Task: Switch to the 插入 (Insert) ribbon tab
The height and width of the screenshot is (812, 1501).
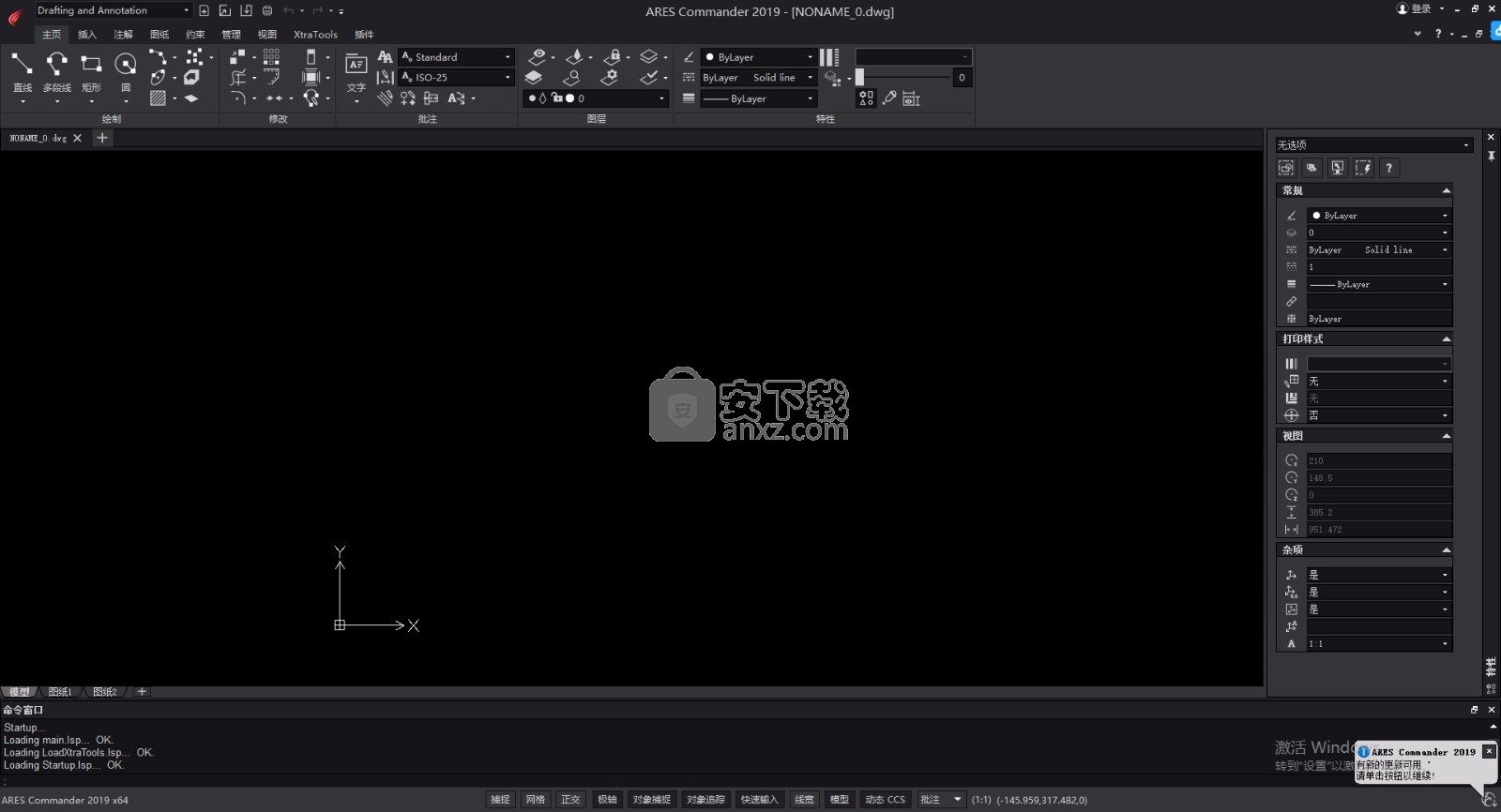Action: point(87,35)
